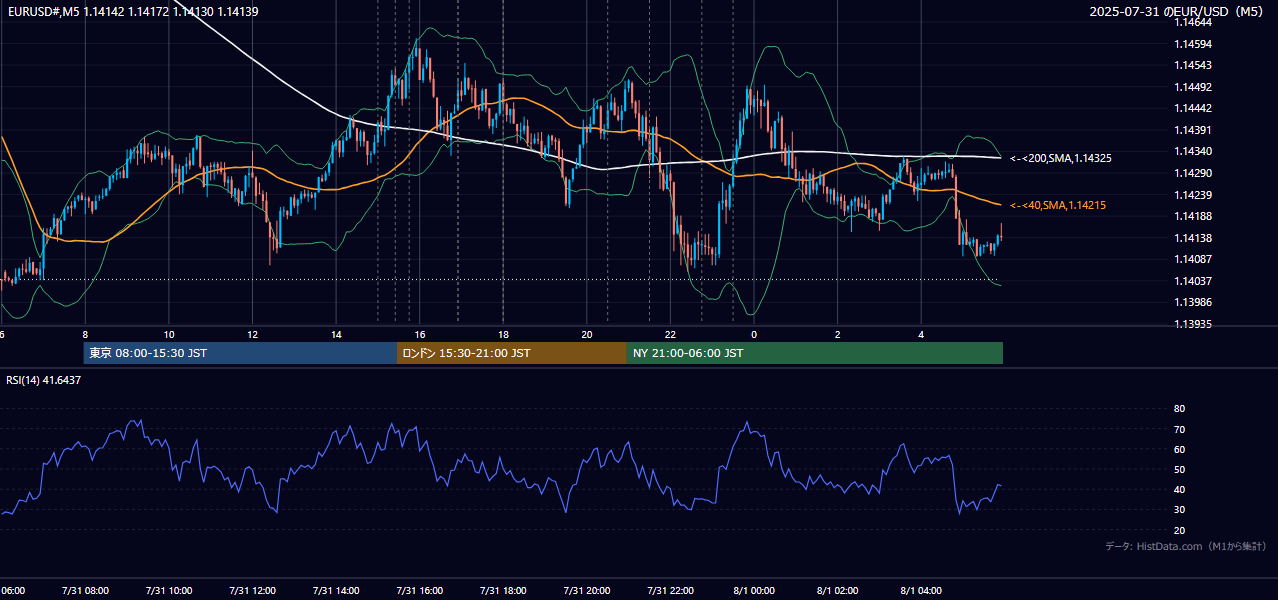This screenshot has width=1278, height=600.
Task: Click price axis value 1.14087
Action: click(x=1192, y=259)
